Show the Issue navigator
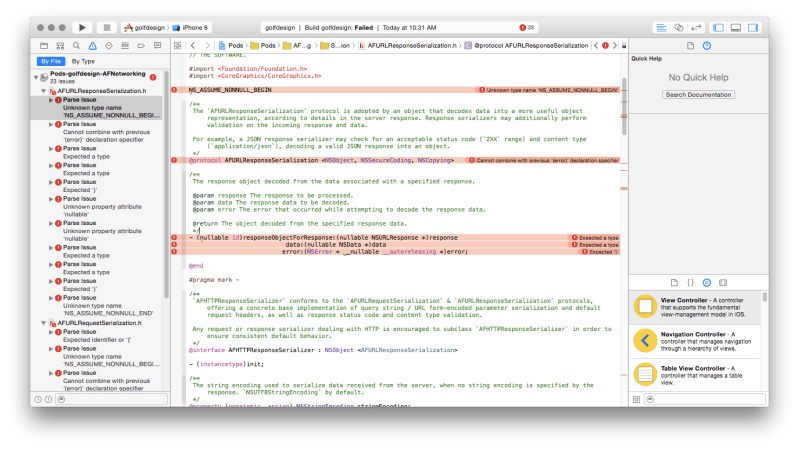 coord(93,45)
